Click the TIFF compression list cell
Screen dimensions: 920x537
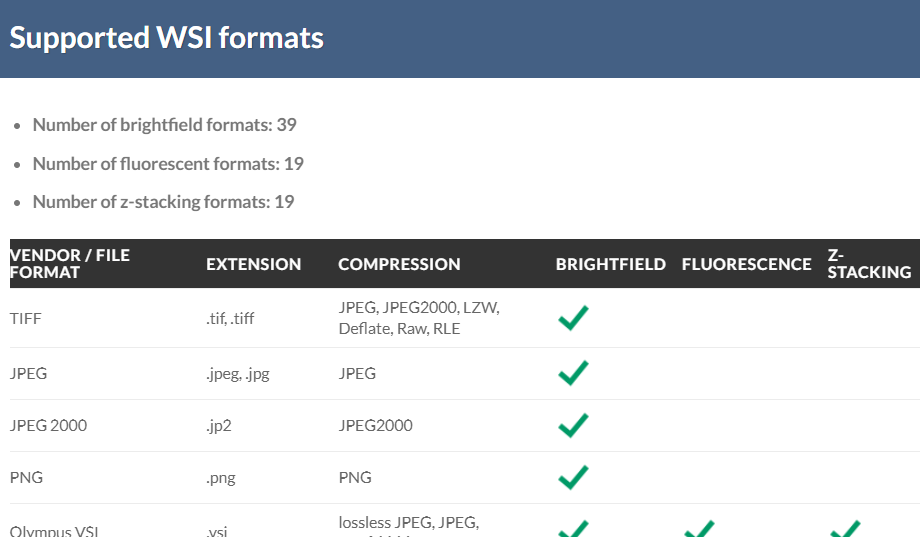pyautogui.click(x=418, y=318)
